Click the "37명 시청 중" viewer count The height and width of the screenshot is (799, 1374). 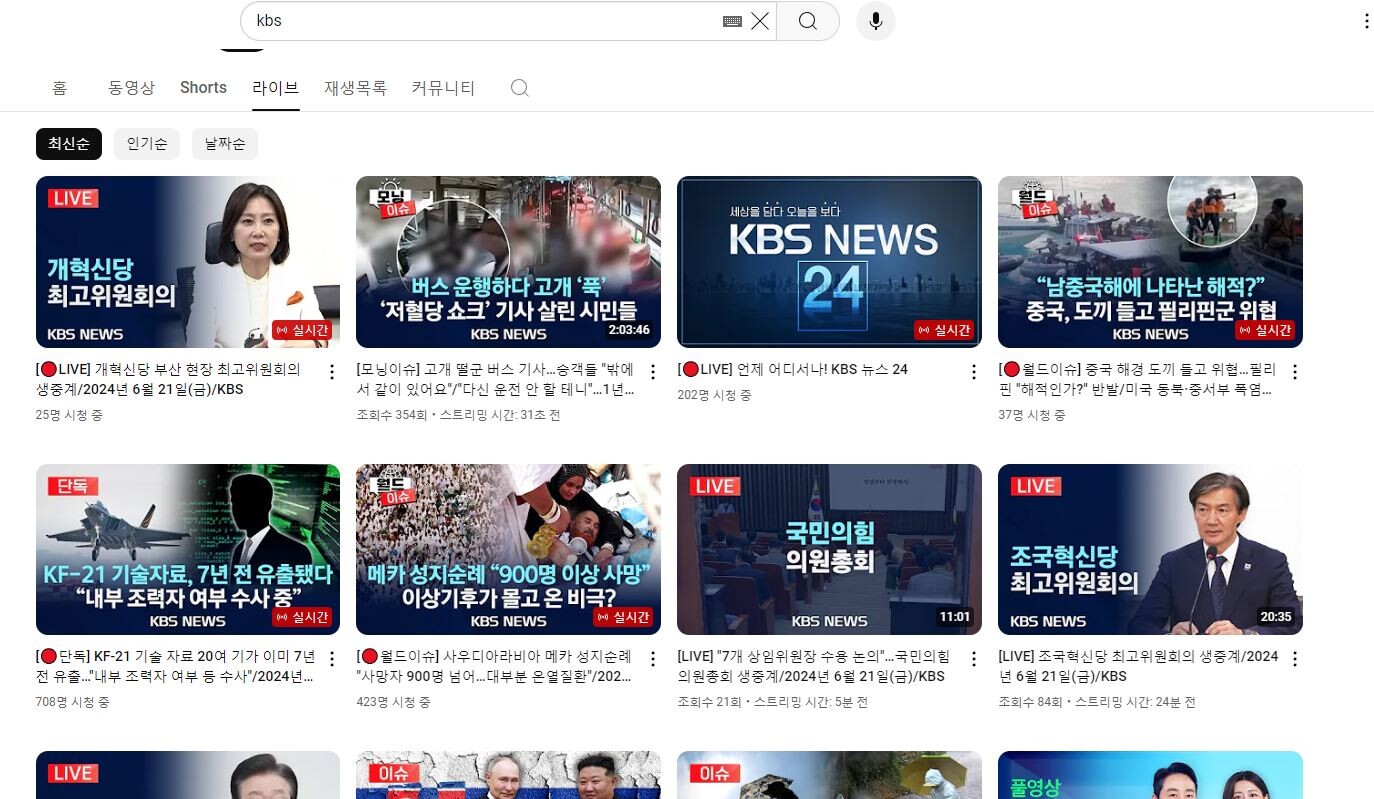(1031, 415)
